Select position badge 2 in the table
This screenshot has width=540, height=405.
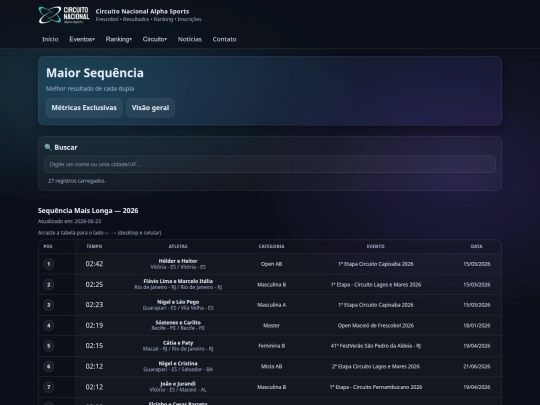49,284
